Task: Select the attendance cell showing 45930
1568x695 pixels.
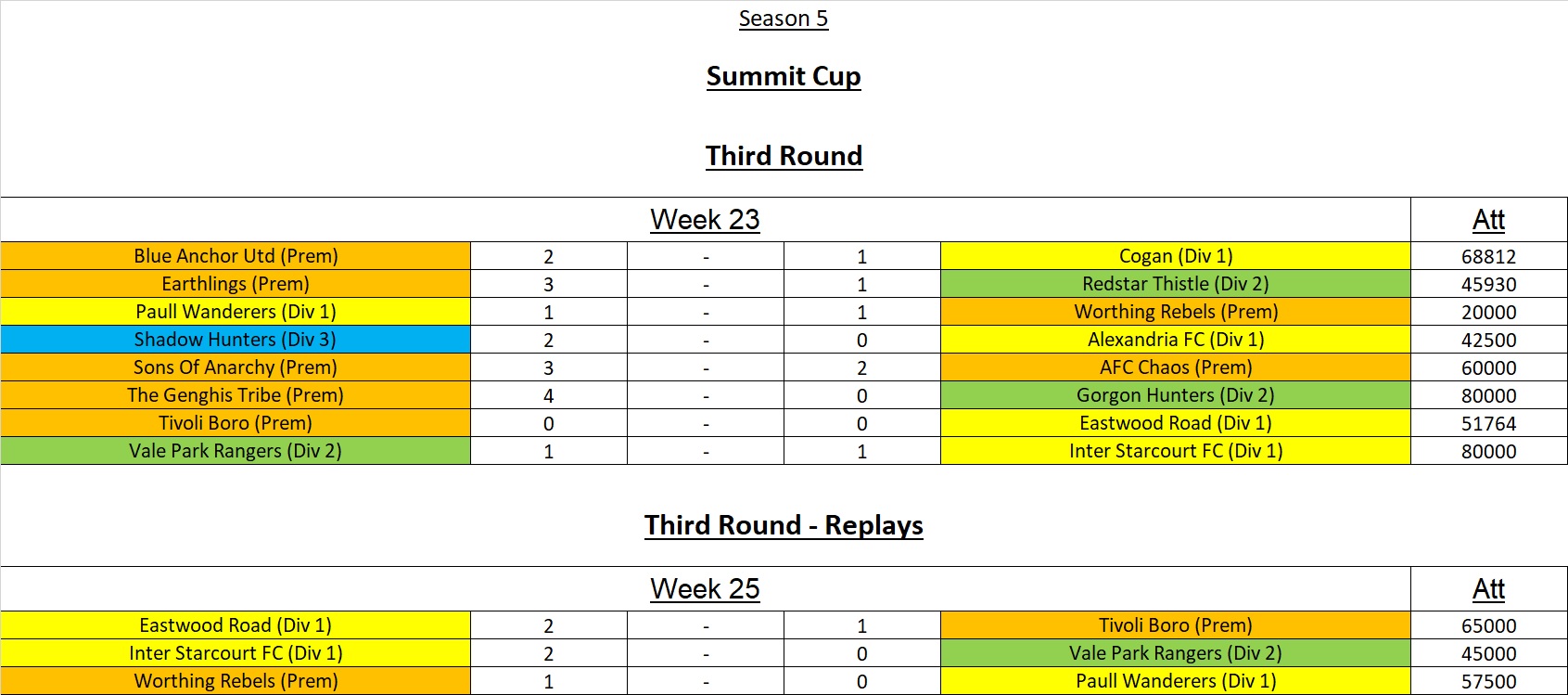Action: (1488, 284)
